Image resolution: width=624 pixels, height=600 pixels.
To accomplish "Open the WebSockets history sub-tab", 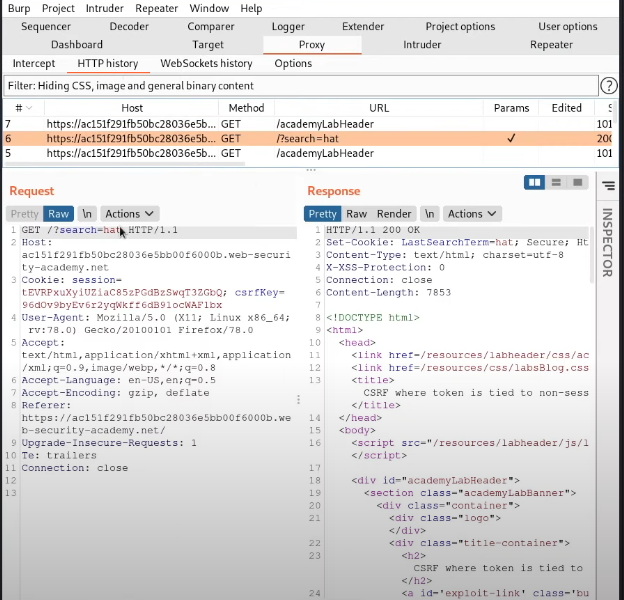I will (206, 63).
